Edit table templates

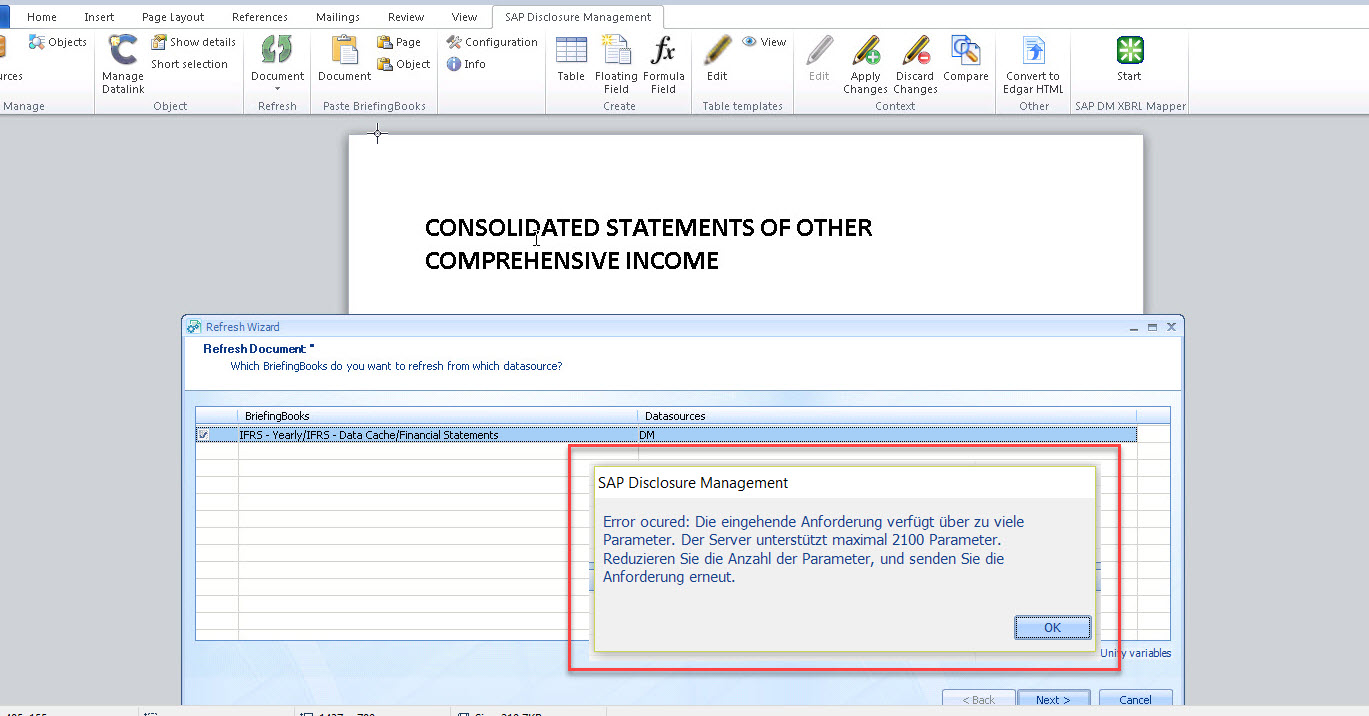coord(717,58)
